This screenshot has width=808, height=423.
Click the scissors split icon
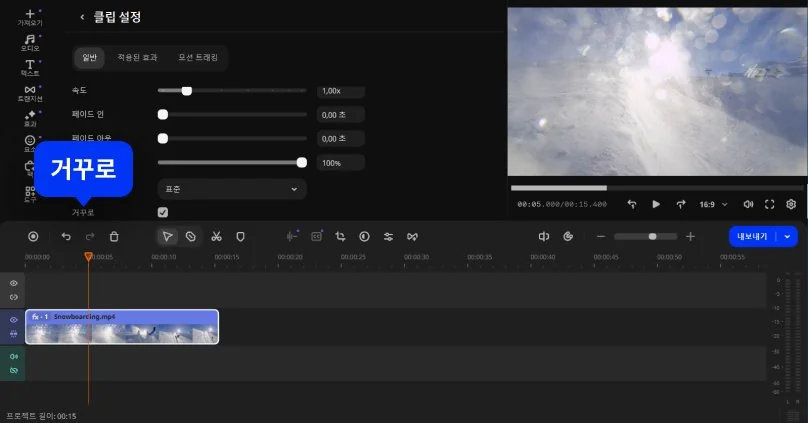pyautogui.click(x=215, y=236)
